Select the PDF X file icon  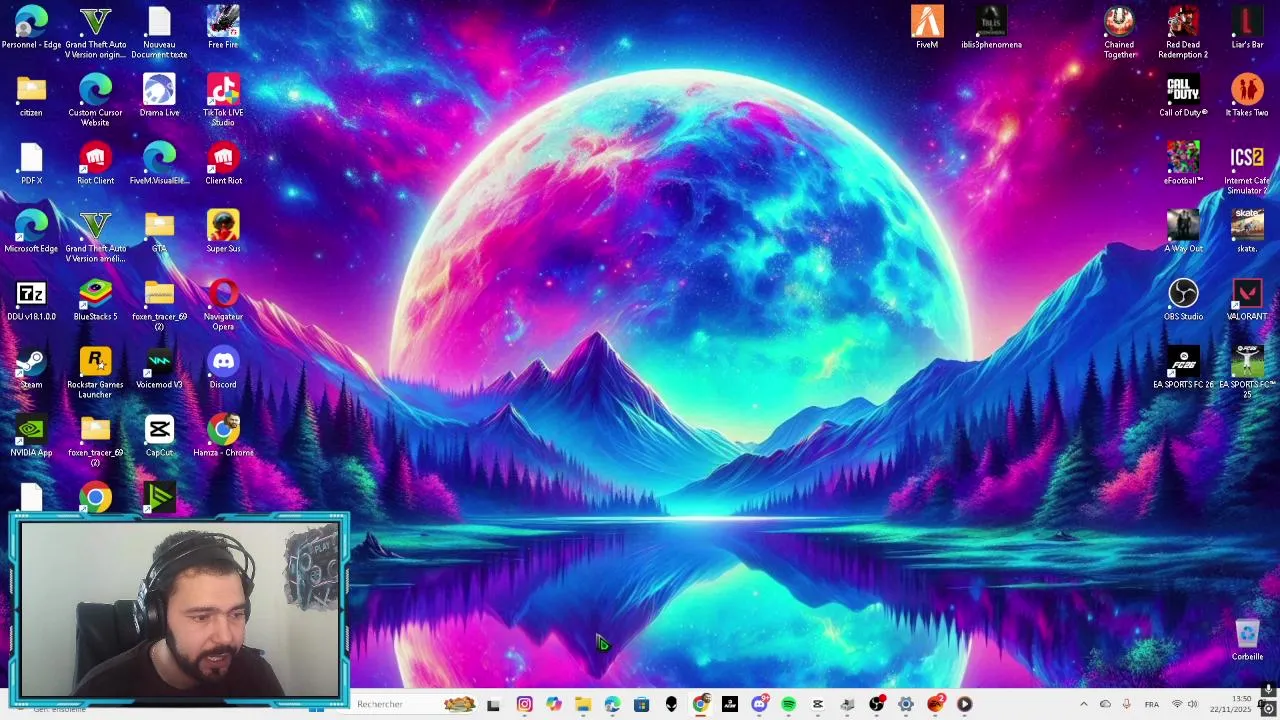coord(31,163)
